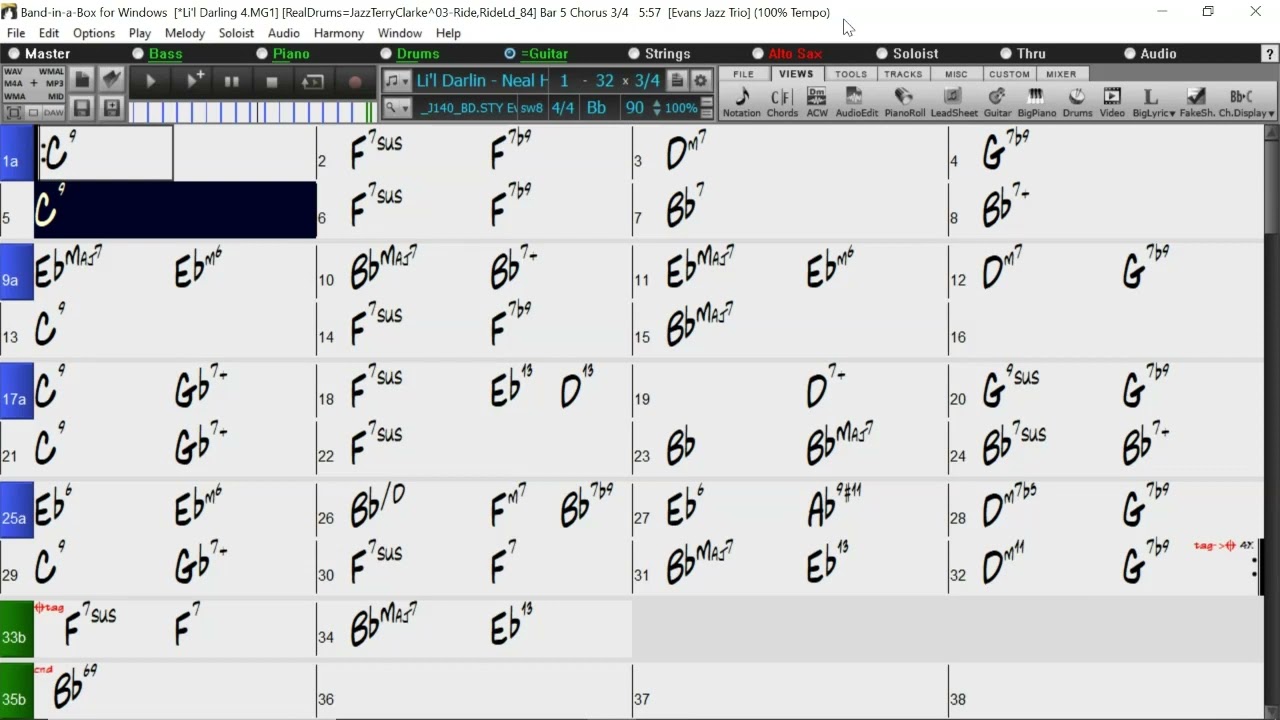Screen dimensions: 1280x720
Task: Open the Chords sheet view
Action: [782, 102]
